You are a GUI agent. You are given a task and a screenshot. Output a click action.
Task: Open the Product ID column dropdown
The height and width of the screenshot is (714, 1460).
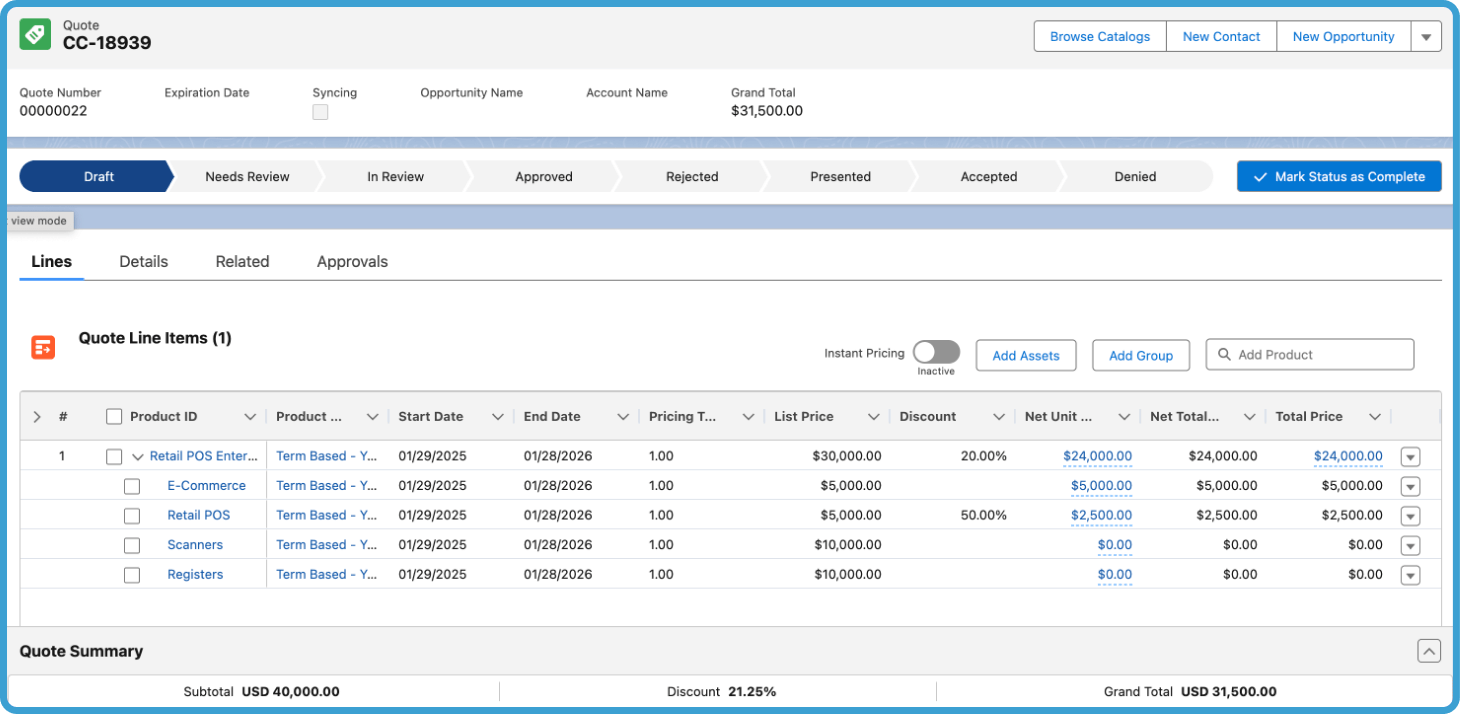pos(250,416)
